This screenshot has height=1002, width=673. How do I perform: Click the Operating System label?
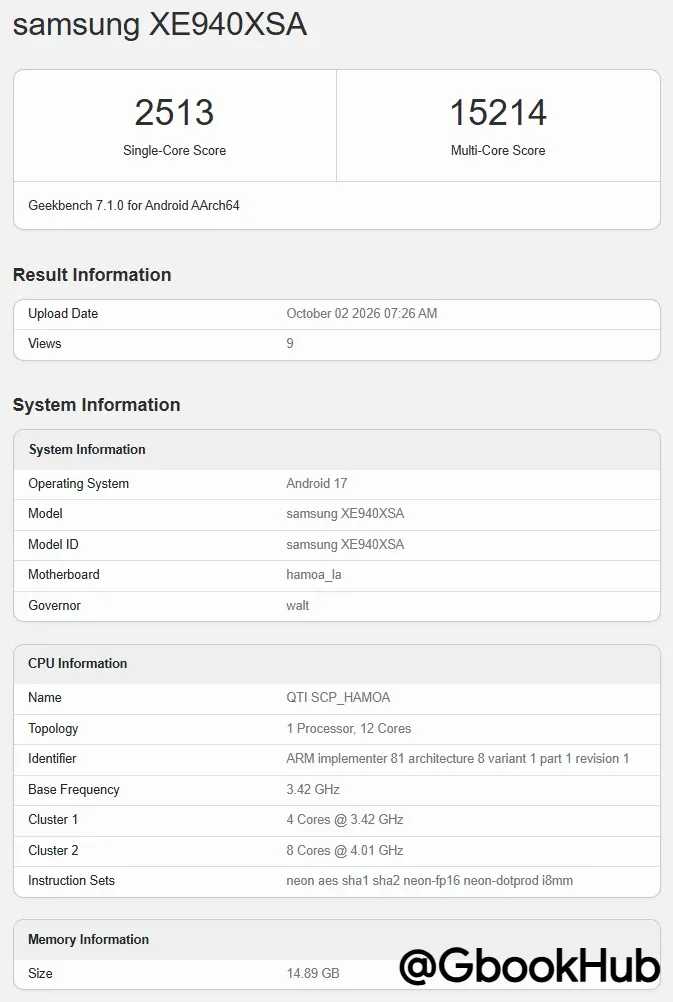(79, 483)
